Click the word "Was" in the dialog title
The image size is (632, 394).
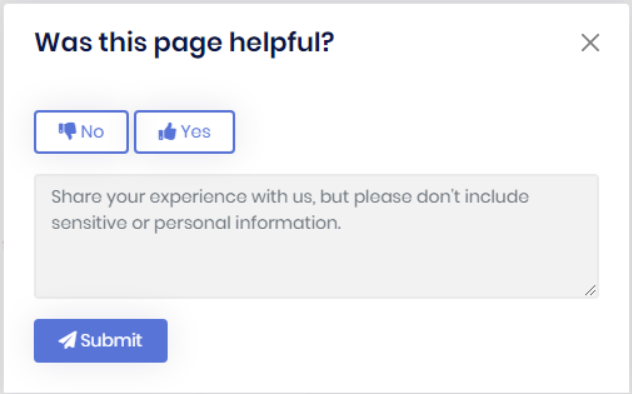[x=63, y=42]
